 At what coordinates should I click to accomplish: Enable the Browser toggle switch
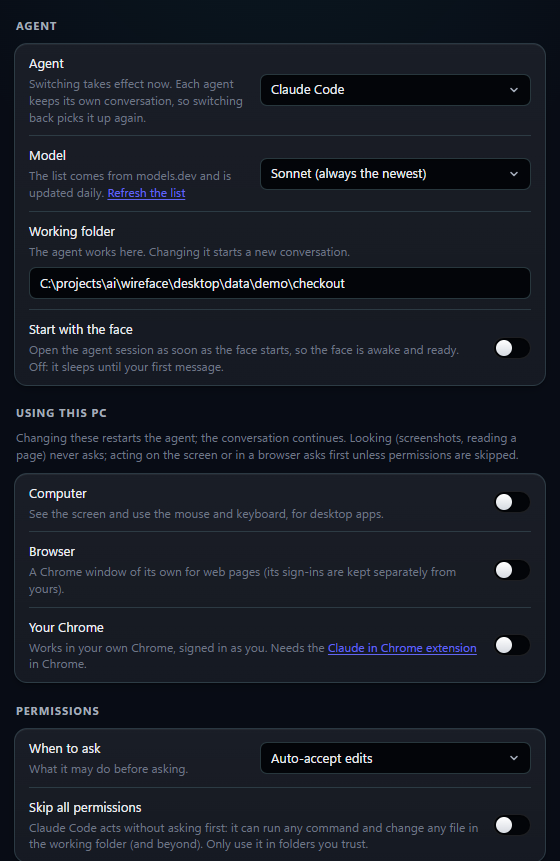pyautogui.click(x=512, y=570)
